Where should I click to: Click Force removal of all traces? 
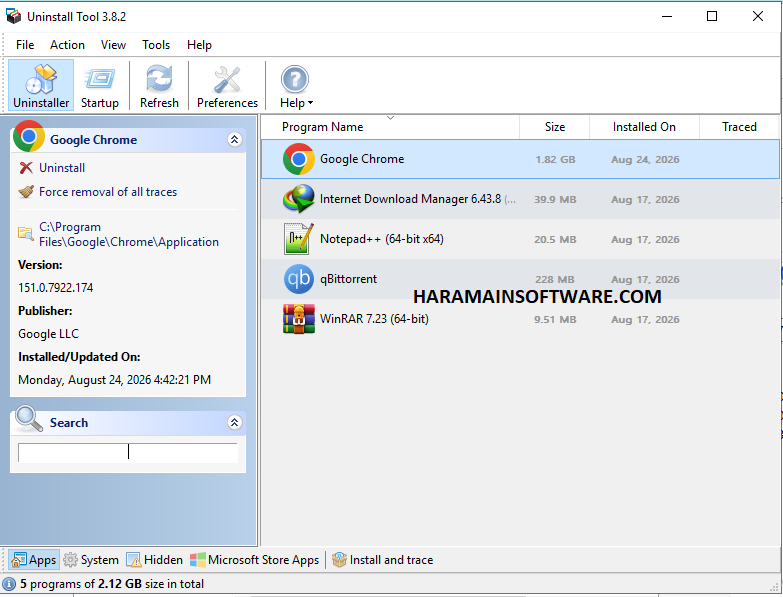coord(108,192)
